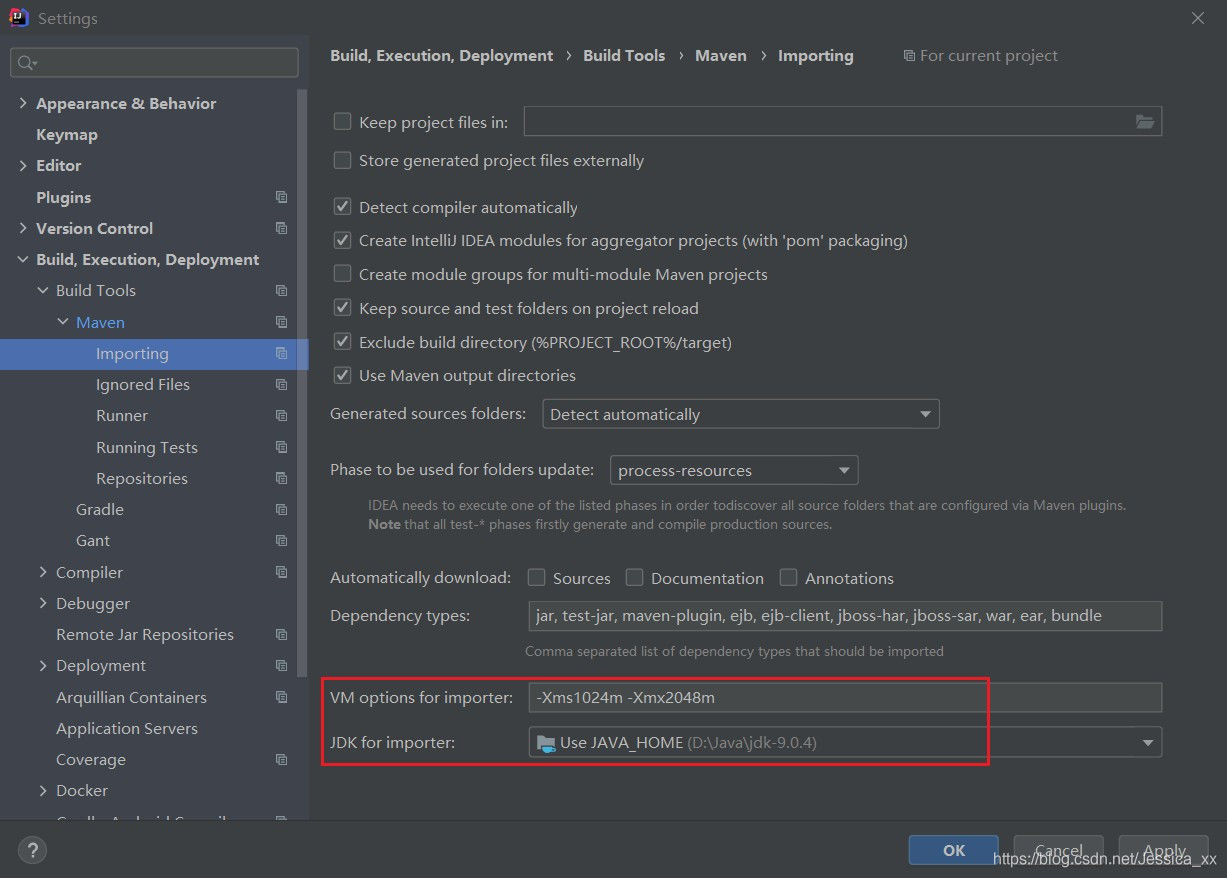The width and height of the screenshot is (1227, 878).
Task: Toggle Use Maven output directories
Action: point(342,375)
